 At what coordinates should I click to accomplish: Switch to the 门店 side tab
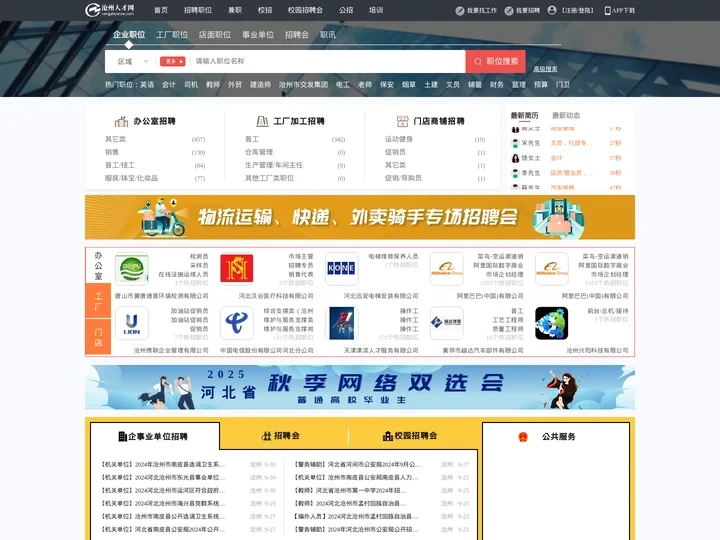click(x=98, y=337)
